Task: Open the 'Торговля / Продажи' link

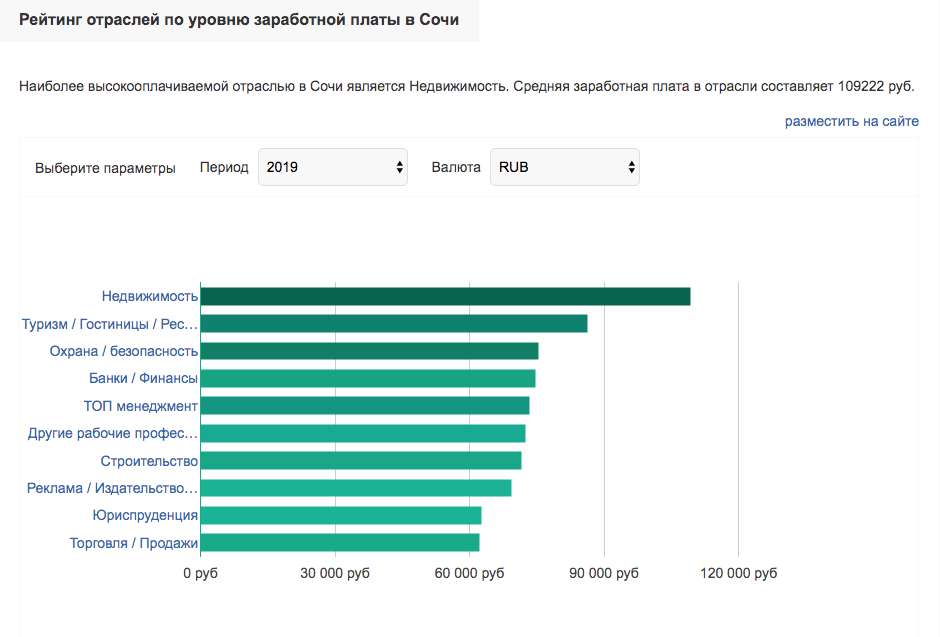Action: [133, 543]
